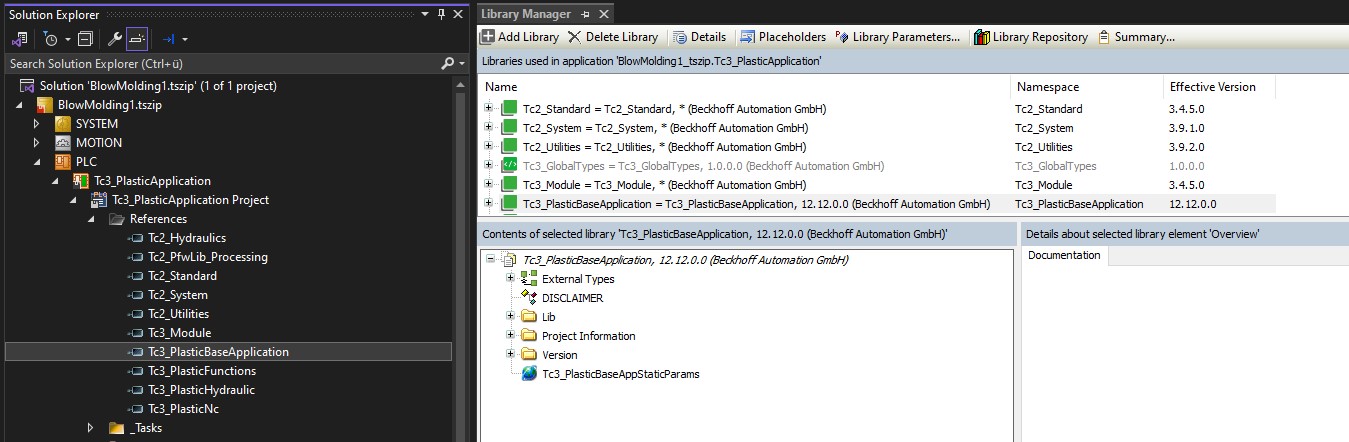Click Add Library button

[x=519, y=37]
